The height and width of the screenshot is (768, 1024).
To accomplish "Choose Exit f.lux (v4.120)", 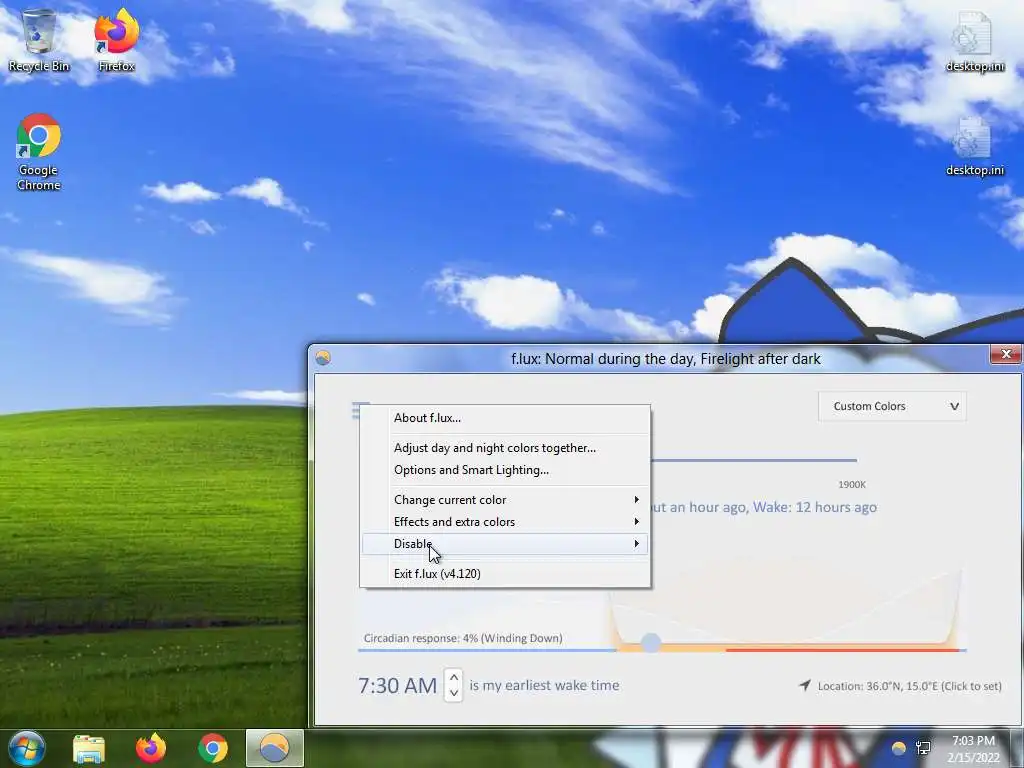I will click(505, 574).
